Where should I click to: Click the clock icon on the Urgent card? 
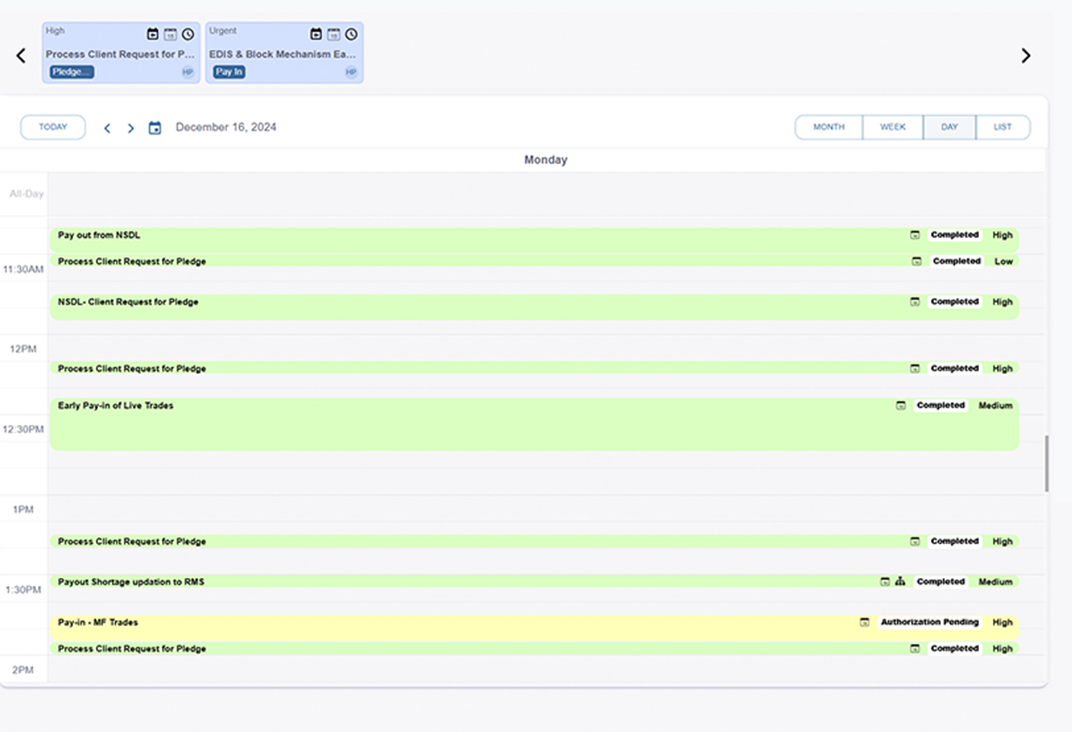(x=351, y=34)
